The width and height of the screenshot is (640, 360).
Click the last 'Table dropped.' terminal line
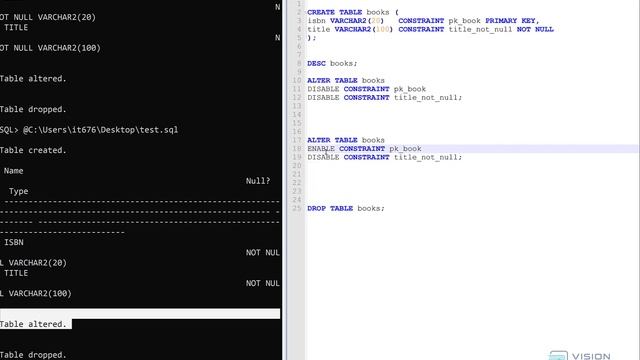33,355
